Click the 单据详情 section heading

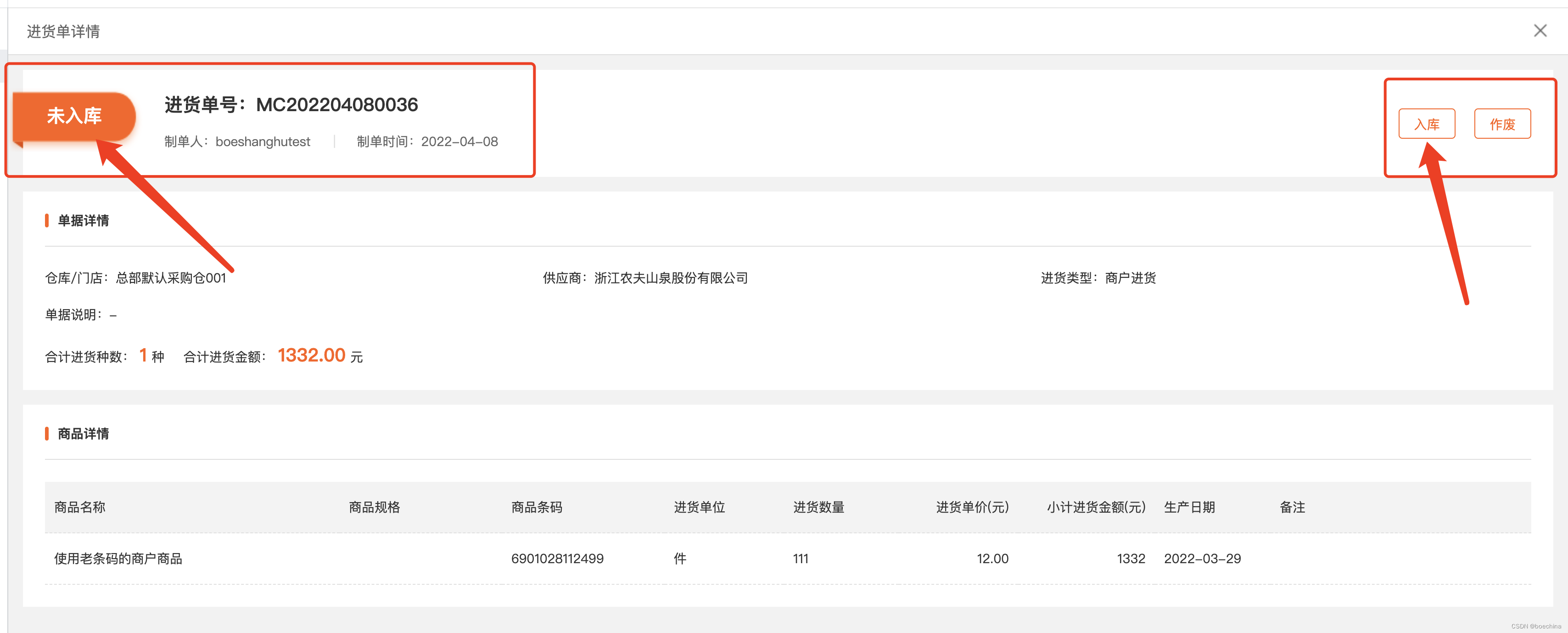point(84,220)
